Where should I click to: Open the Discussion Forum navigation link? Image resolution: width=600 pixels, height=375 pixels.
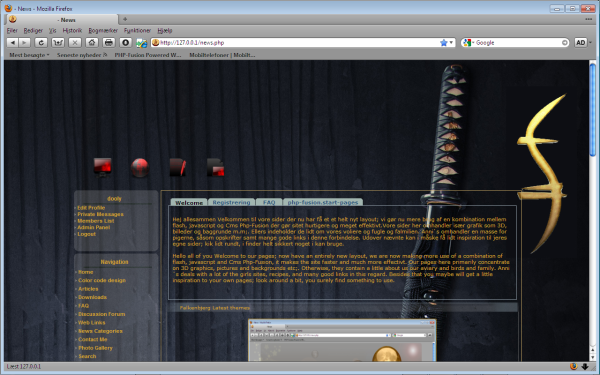pos(101,314)
